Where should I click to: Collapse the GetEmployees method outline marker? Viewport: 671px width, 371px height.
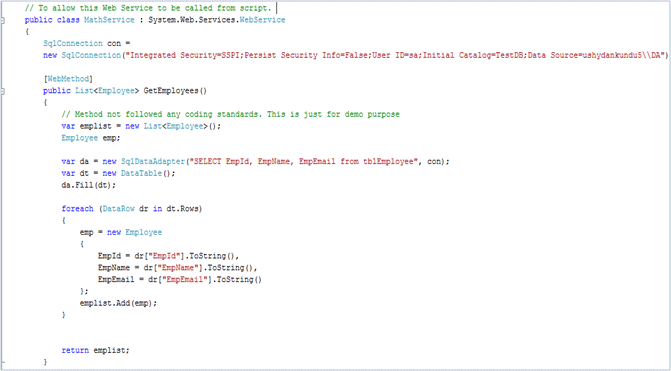pos(3,91)
